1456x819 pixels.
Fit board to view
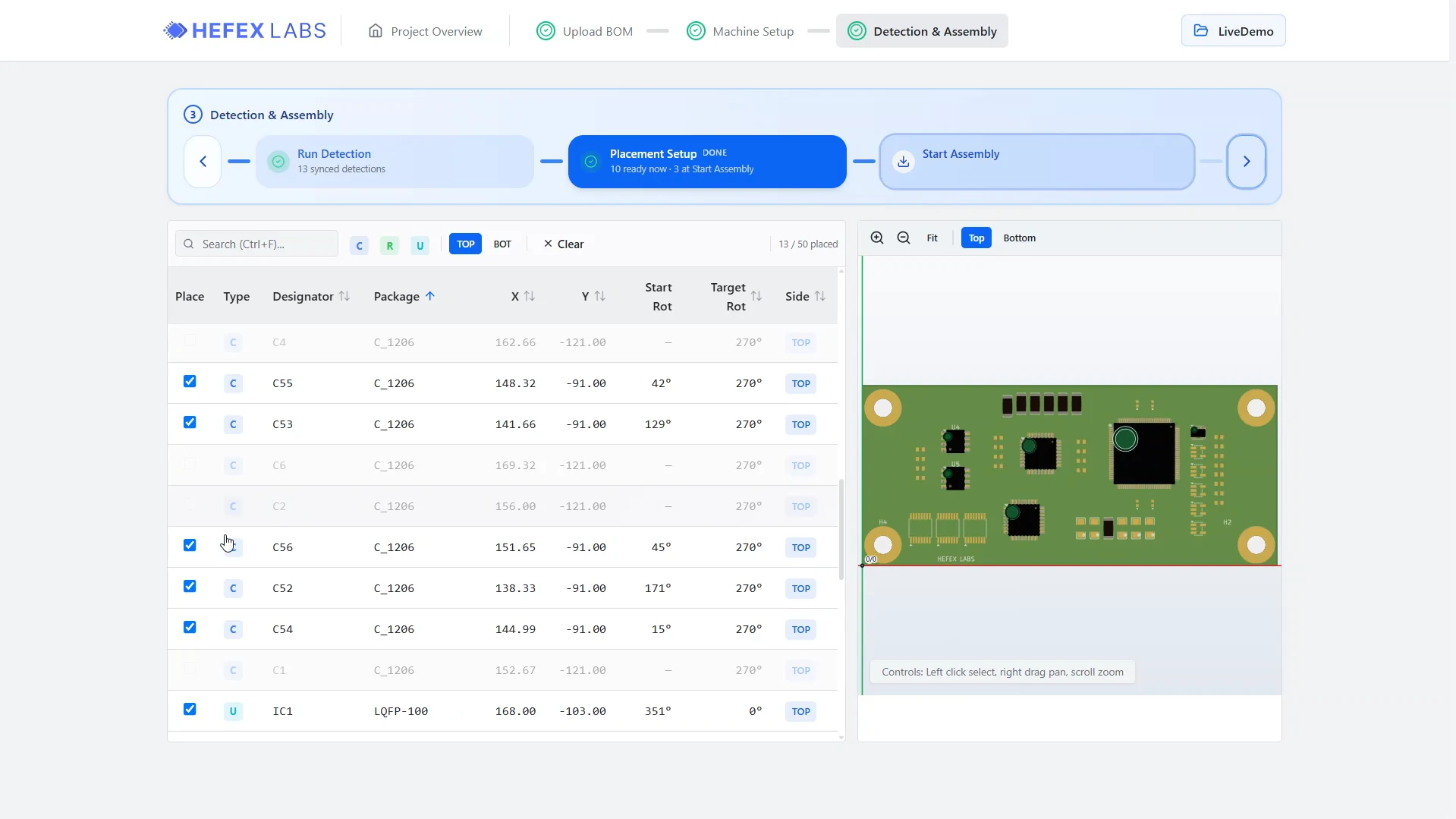click(x=932, y=238)
